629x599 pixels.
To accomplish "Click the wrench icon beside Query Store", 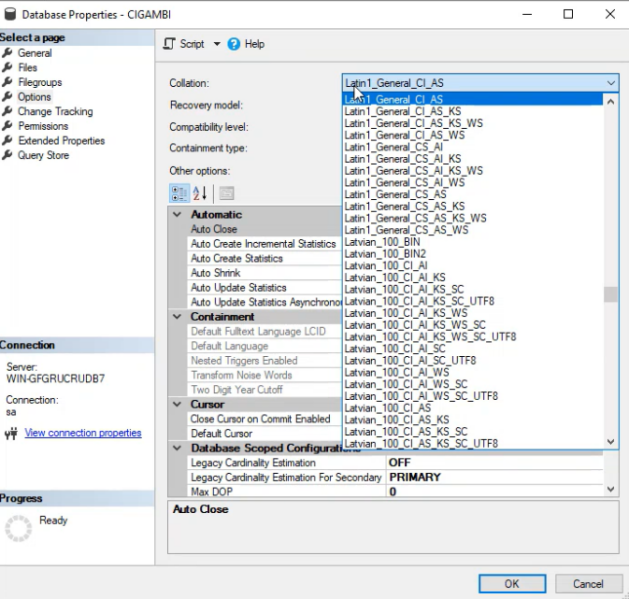I will point(7,155).
